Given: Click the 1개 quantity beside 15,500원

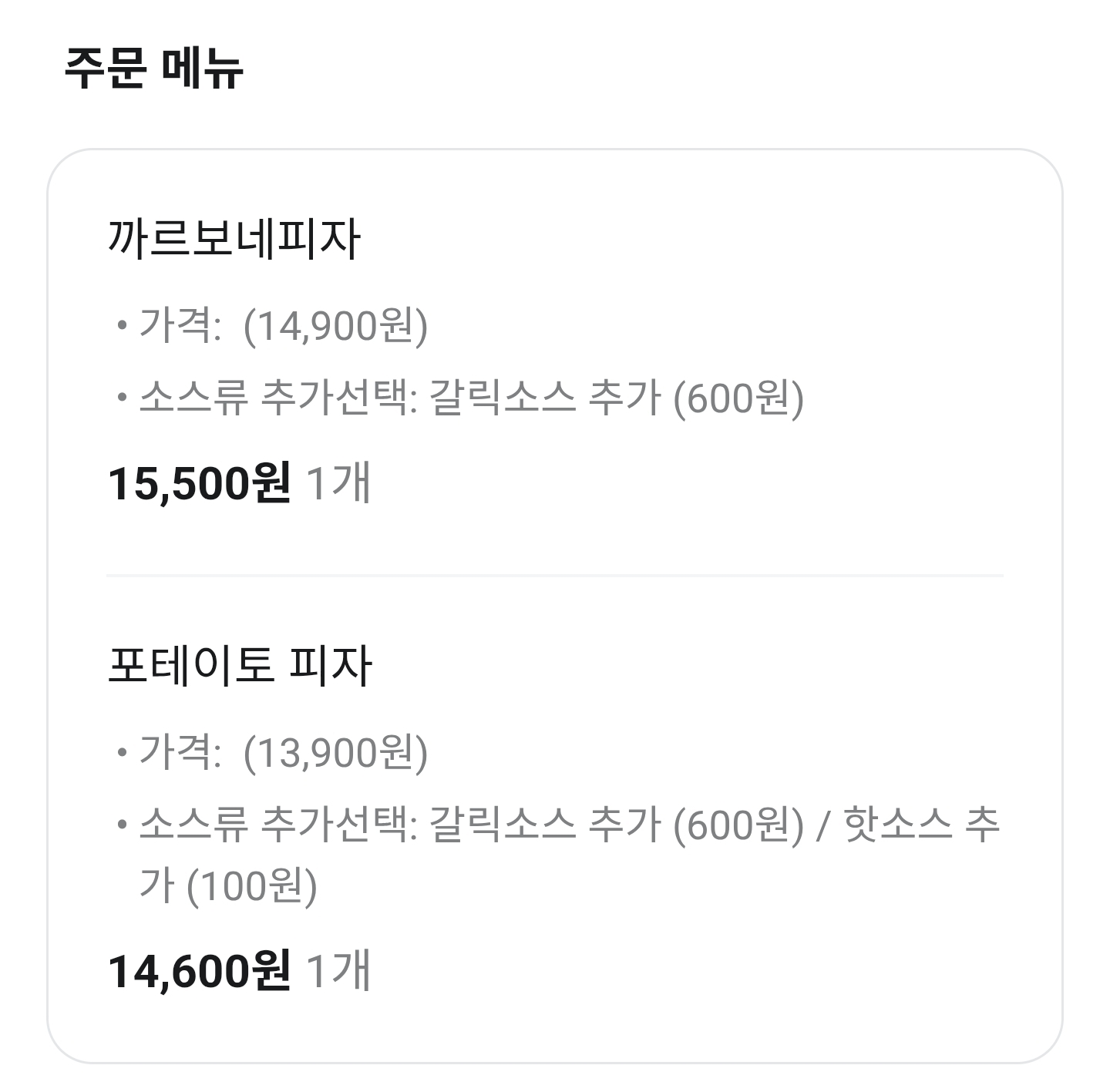Looking at the screenshot, I should 339,484.
